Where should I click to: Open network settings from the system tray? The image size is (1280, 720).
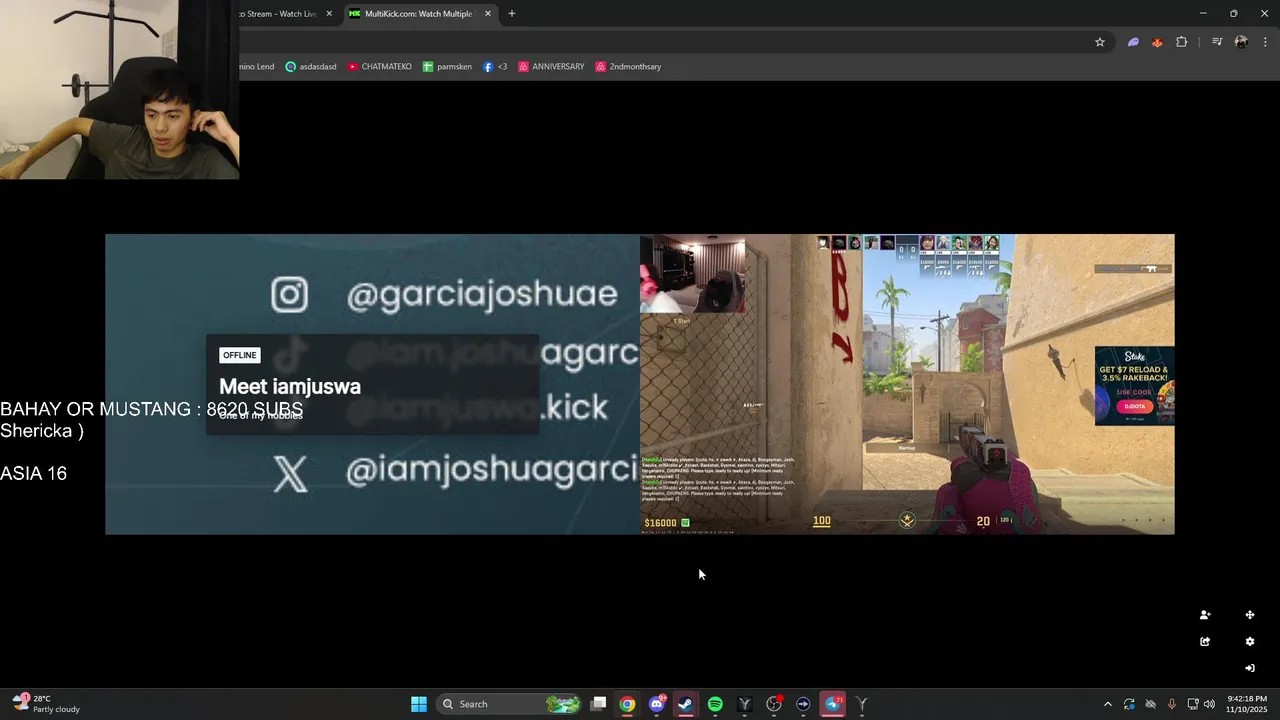coord(1193,704)
